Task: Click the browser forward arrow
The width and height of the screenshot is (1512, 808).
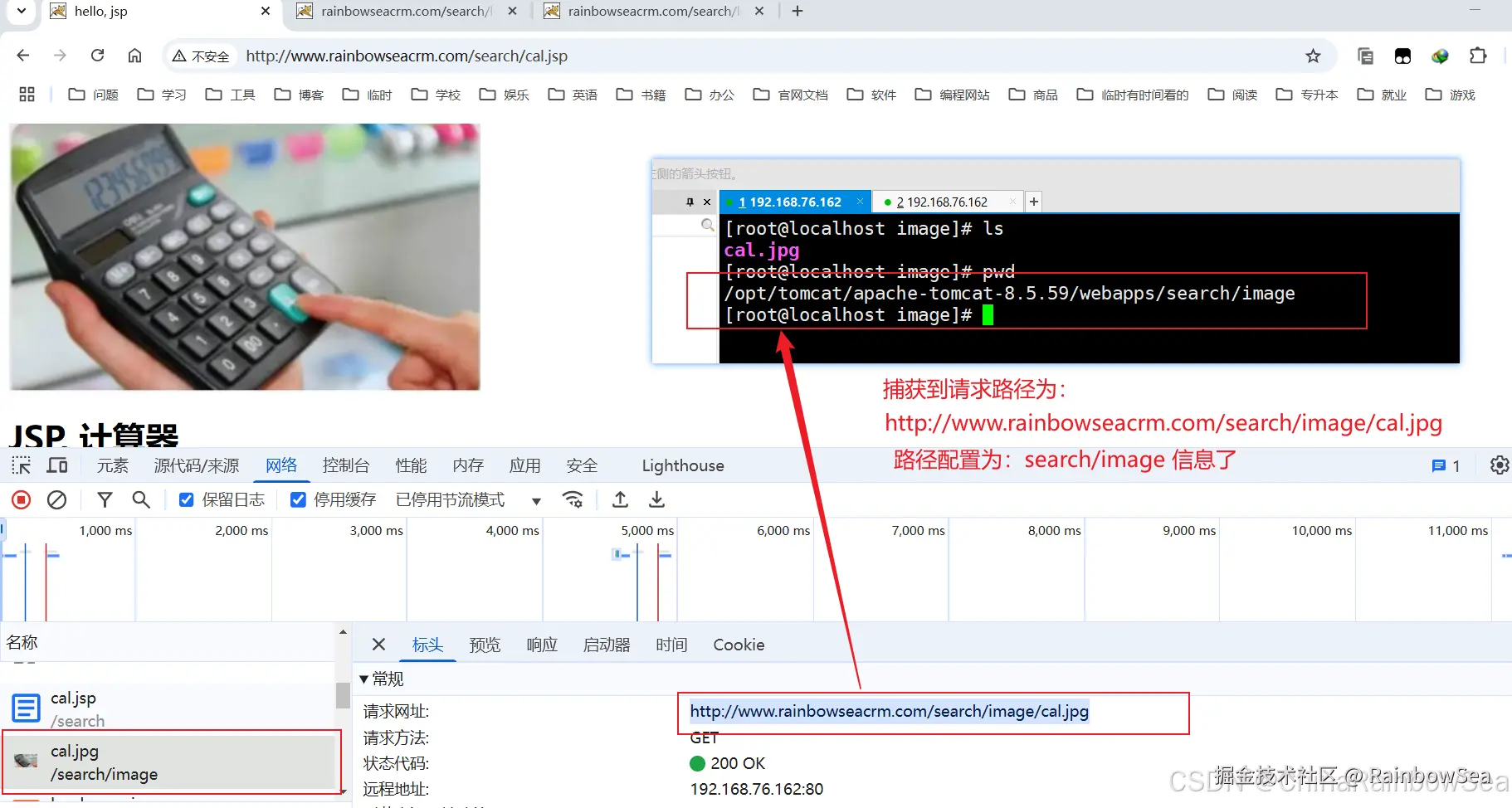Action: pyautogui.click(x=60, y=56)
